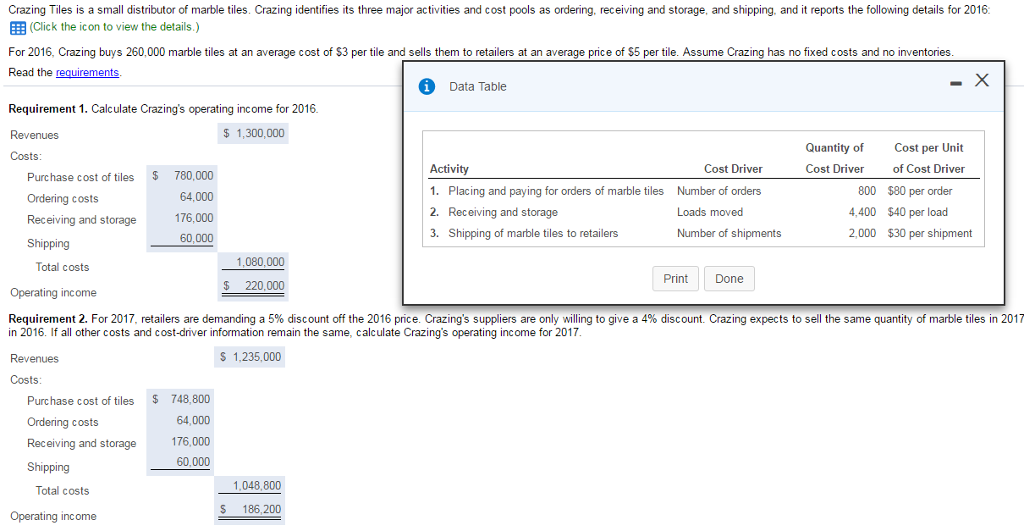Select 2016 Revenues field $1,300,000

pyautogui.click(x=253, y=133)
